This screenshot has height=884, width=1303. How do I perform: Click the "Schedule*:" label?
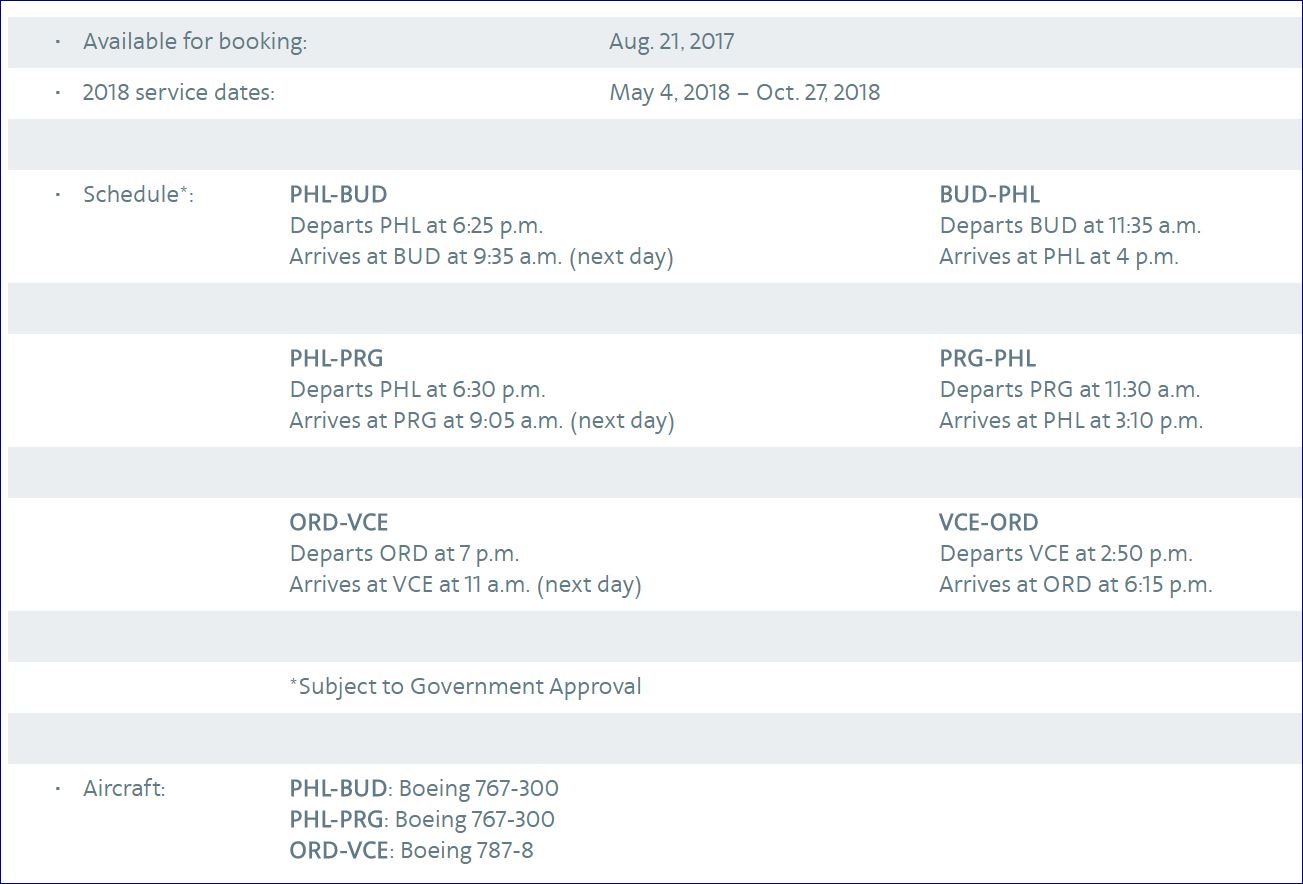(138, 195)
